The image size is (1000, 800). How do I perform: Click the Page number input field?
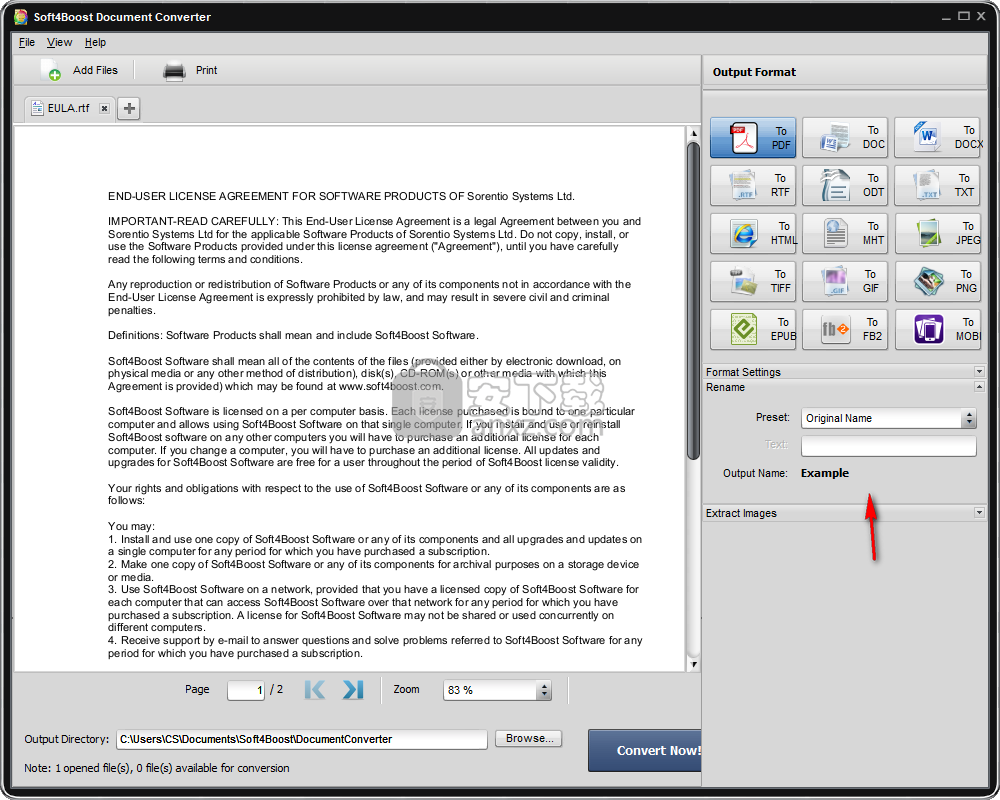[246, 690]
